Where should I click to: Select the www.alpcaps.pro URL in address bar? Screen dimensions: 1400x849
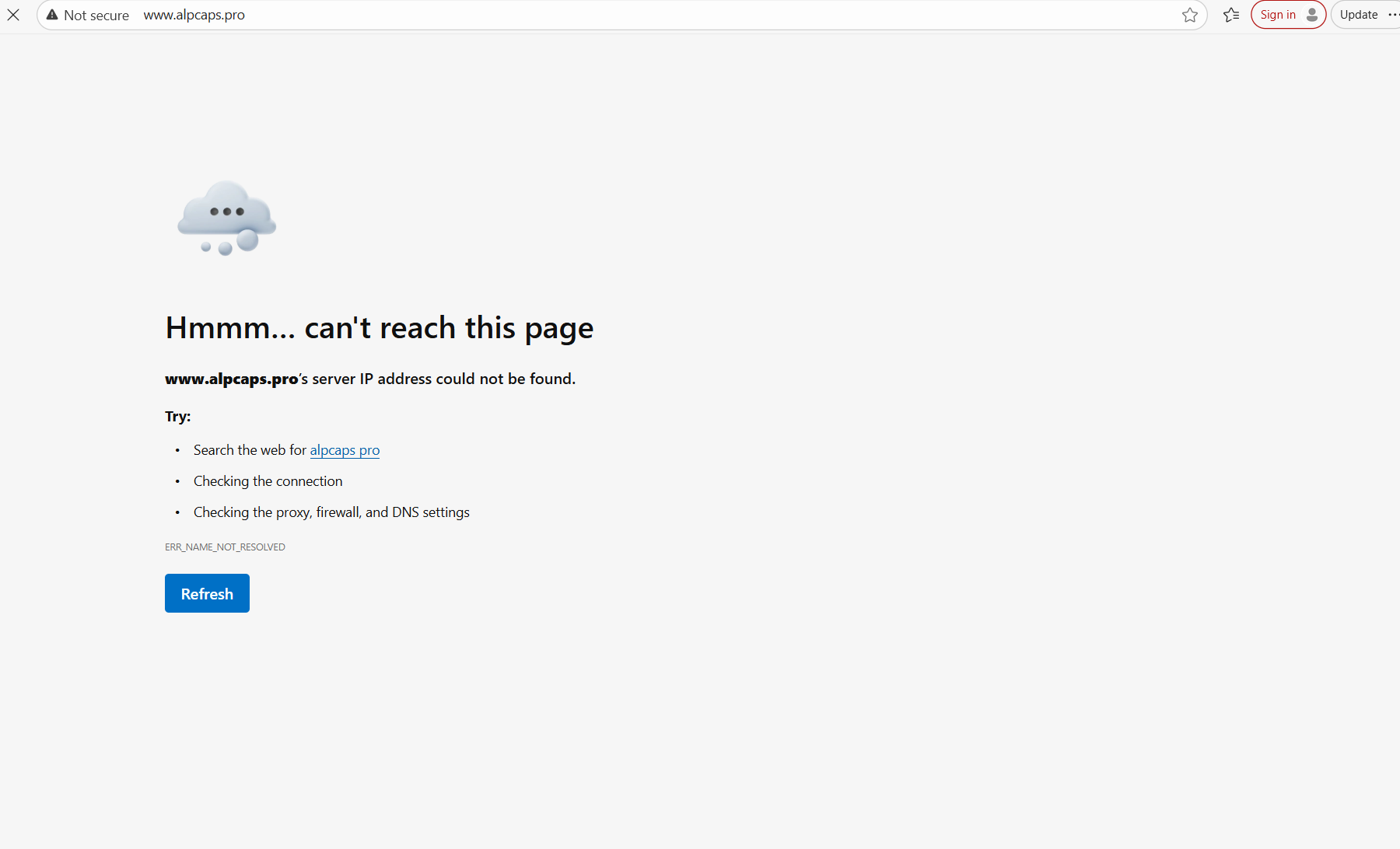pyautogui.click(x=194, y=15)
